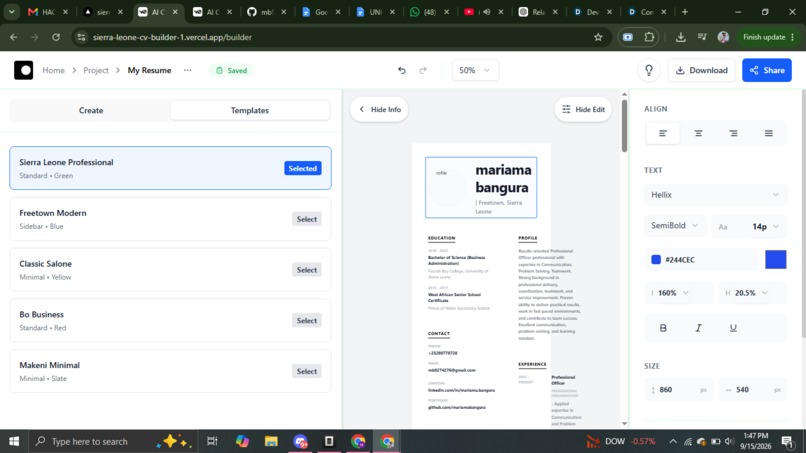Reload the browser page
The height and width of the screenshot is (453, 806).
pos(56,37)
